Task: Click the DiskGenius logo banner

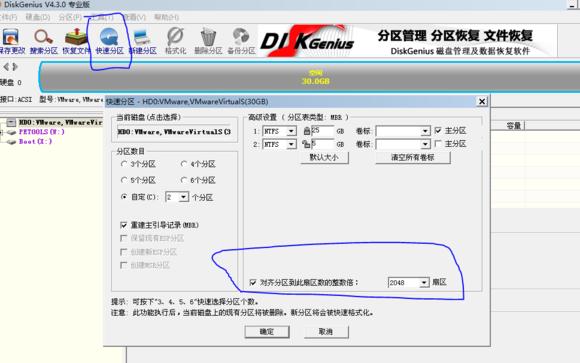Action: [x=407, y=41]
